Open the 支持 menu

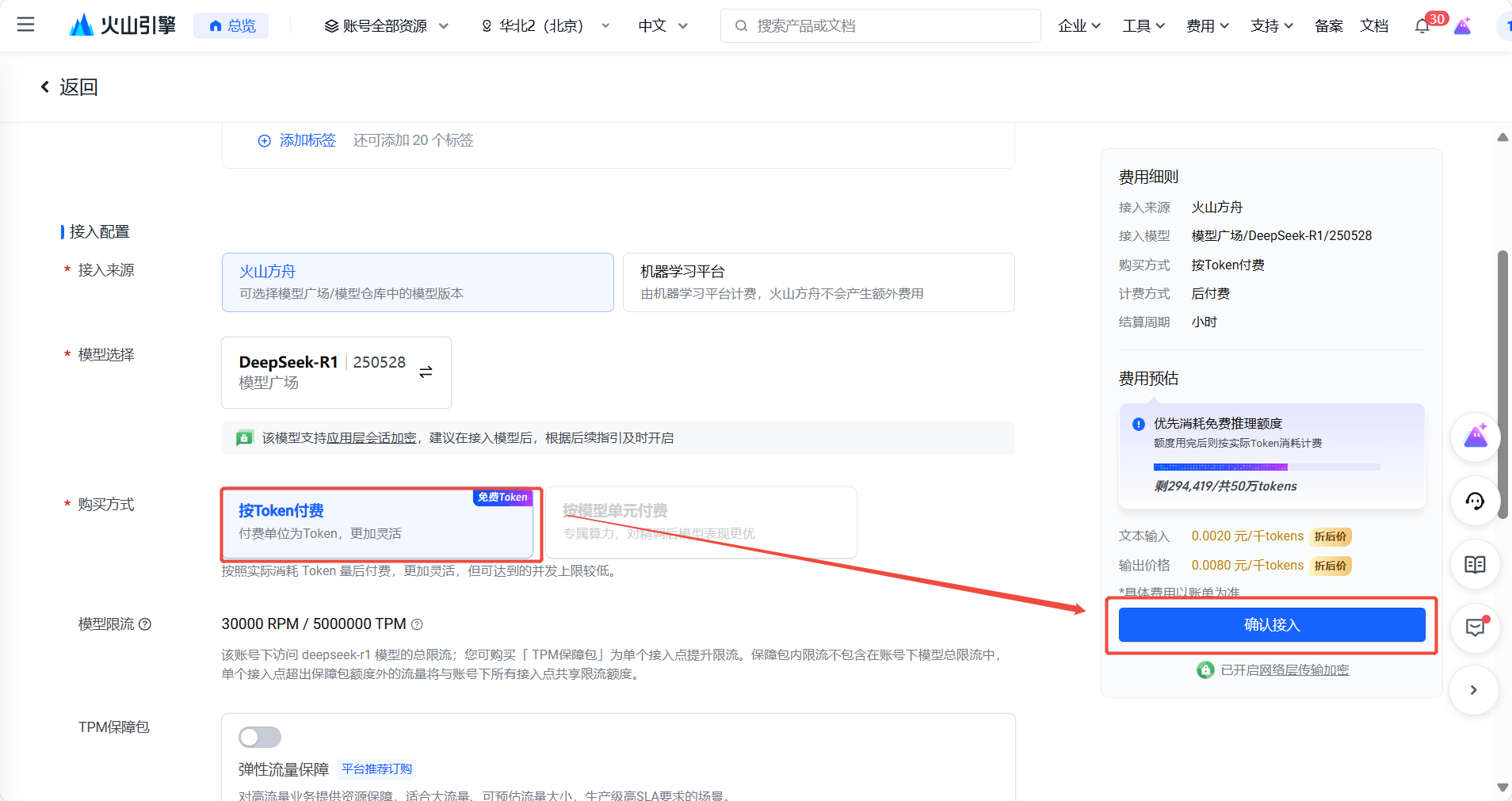(x=1272, y=25)
